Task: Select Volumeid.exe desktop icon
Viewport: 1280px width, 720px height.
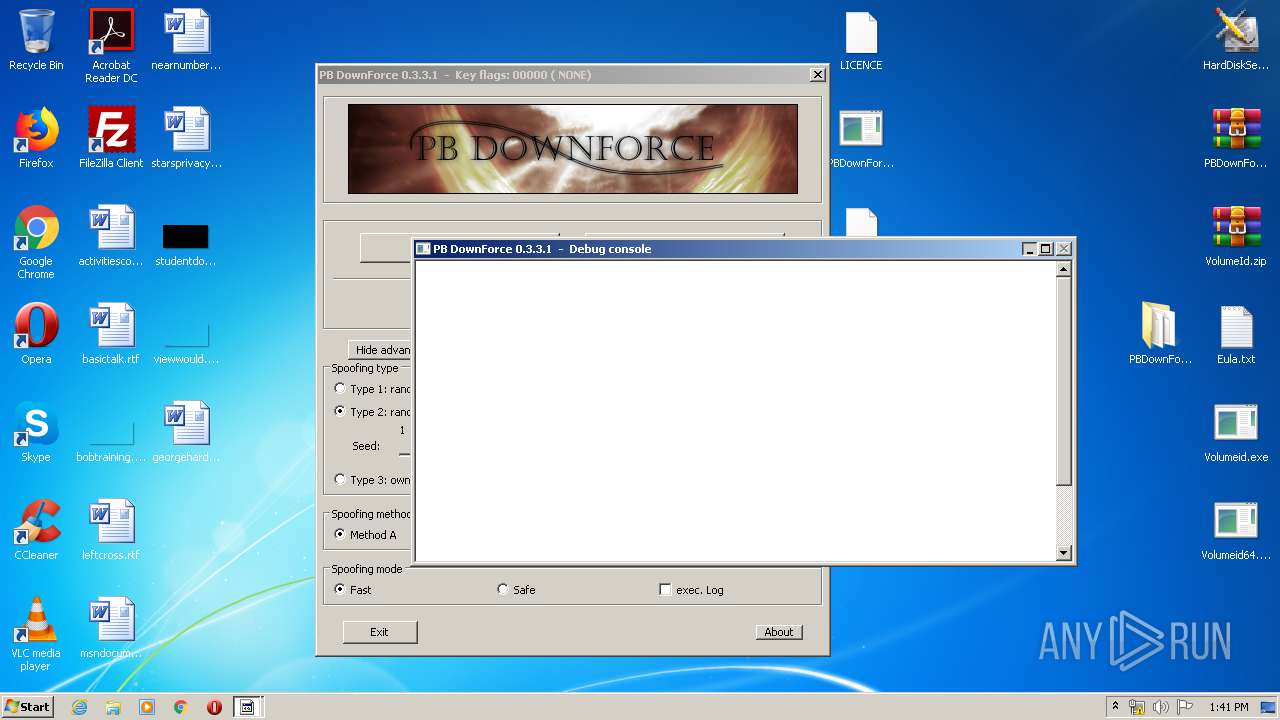Action: pyautogui.click(x=1236, y=433)
